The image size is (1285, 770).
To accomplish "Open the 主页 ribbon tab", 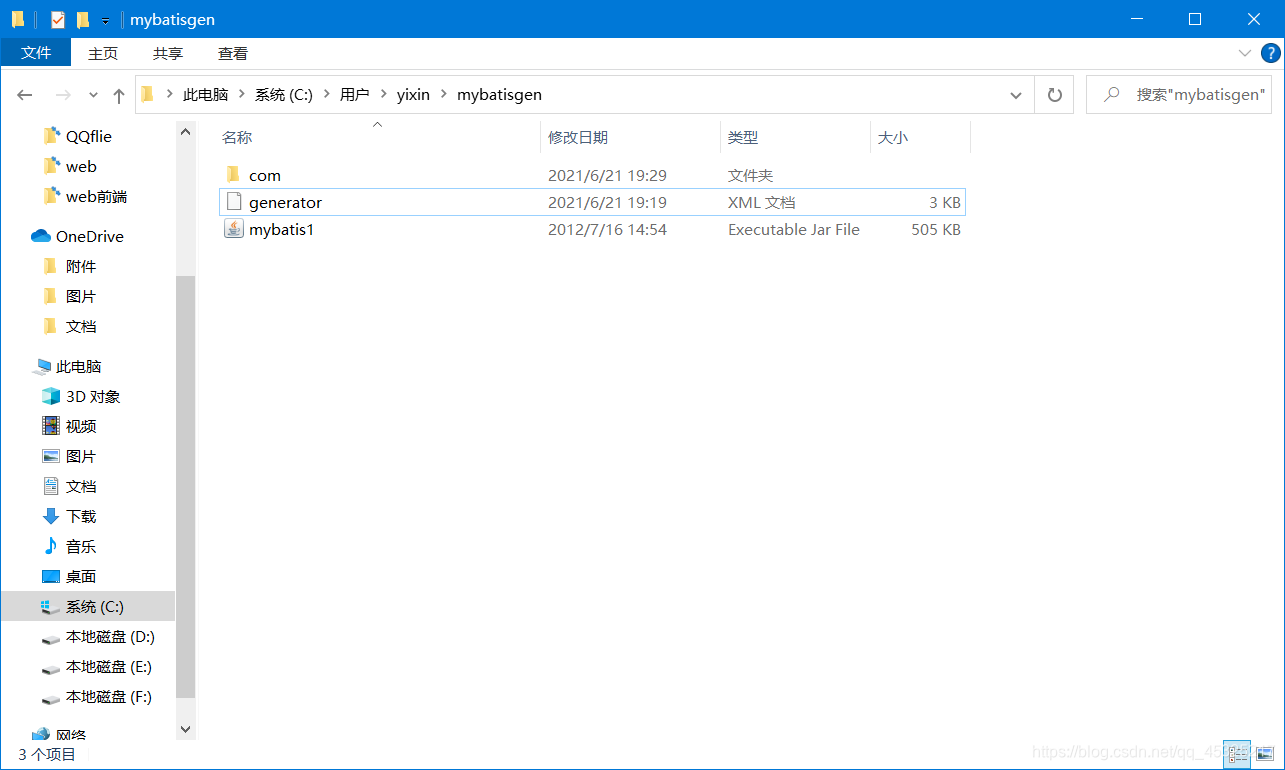I will coord(103,54).
